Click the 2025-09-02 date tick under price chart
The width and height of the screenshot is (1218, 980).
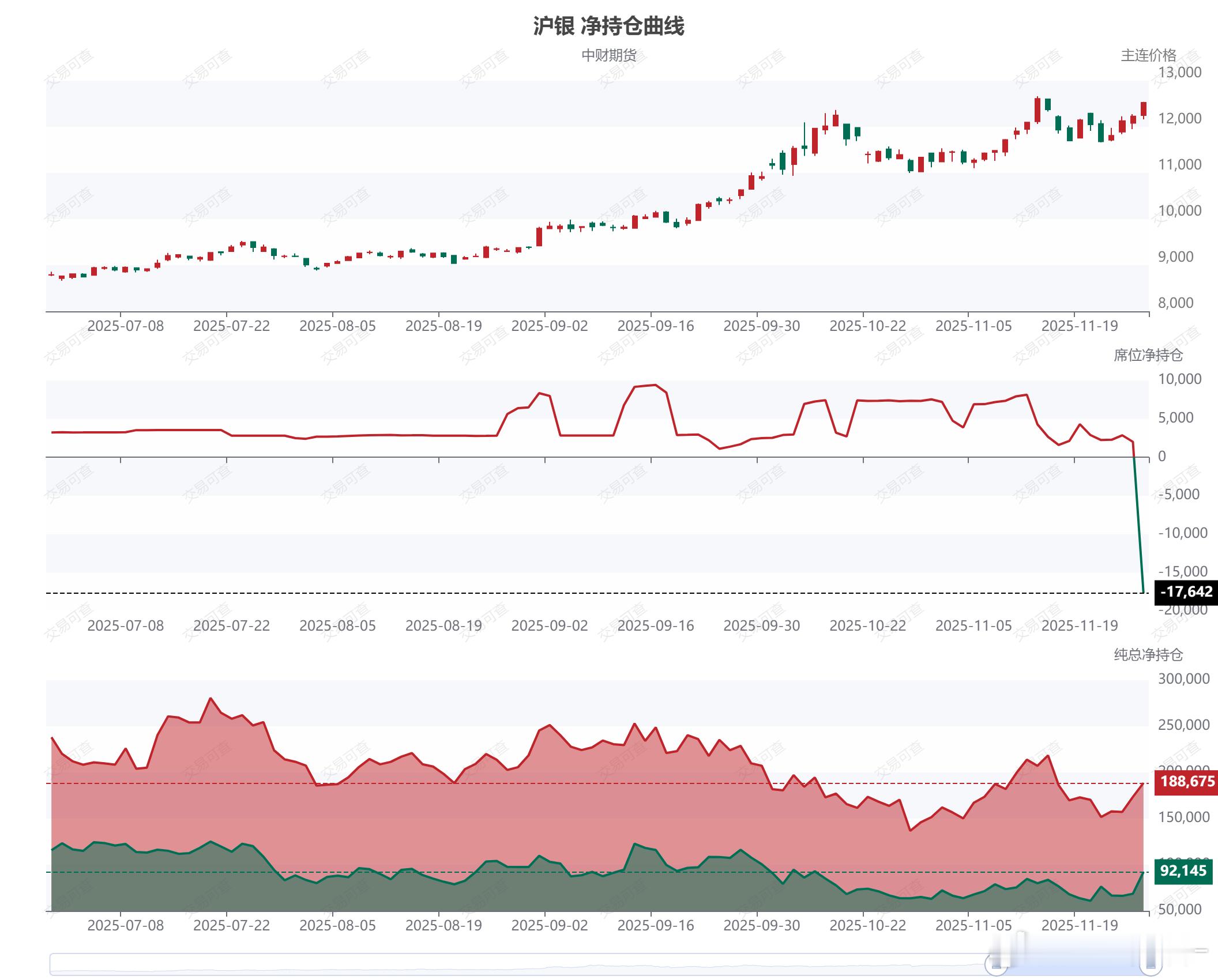coord(549,326)
